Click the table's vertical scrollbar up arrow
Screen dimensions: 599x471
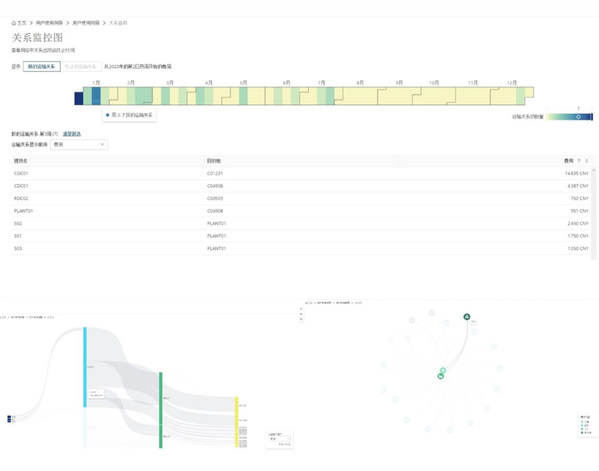click(x=593, y=170)
